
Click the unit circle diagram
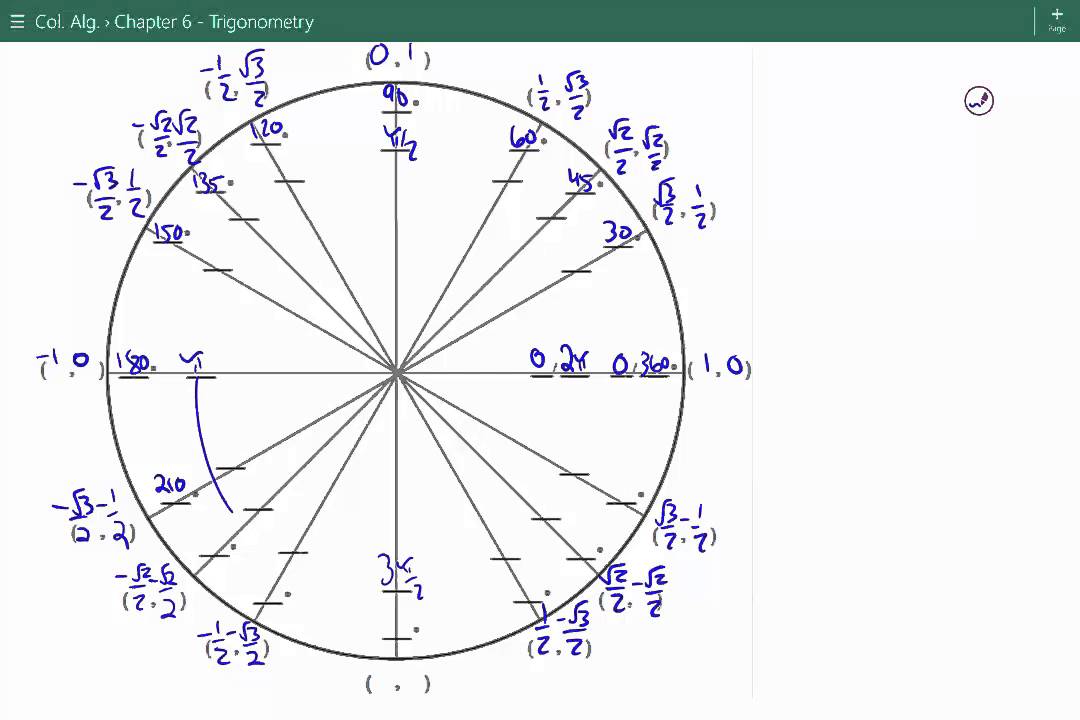[396, 371]
